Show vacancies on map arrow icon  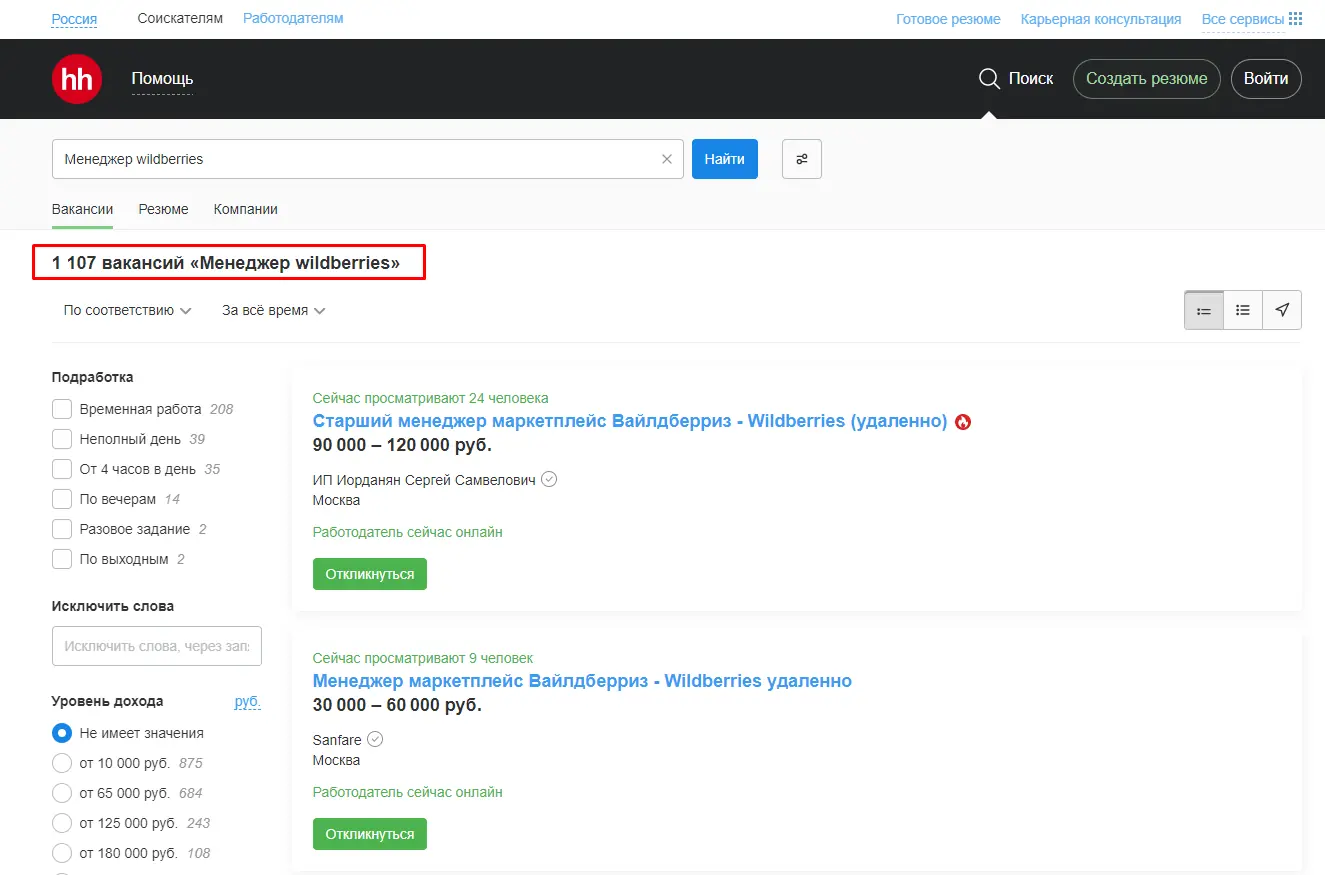click(x=1282, y=311)
